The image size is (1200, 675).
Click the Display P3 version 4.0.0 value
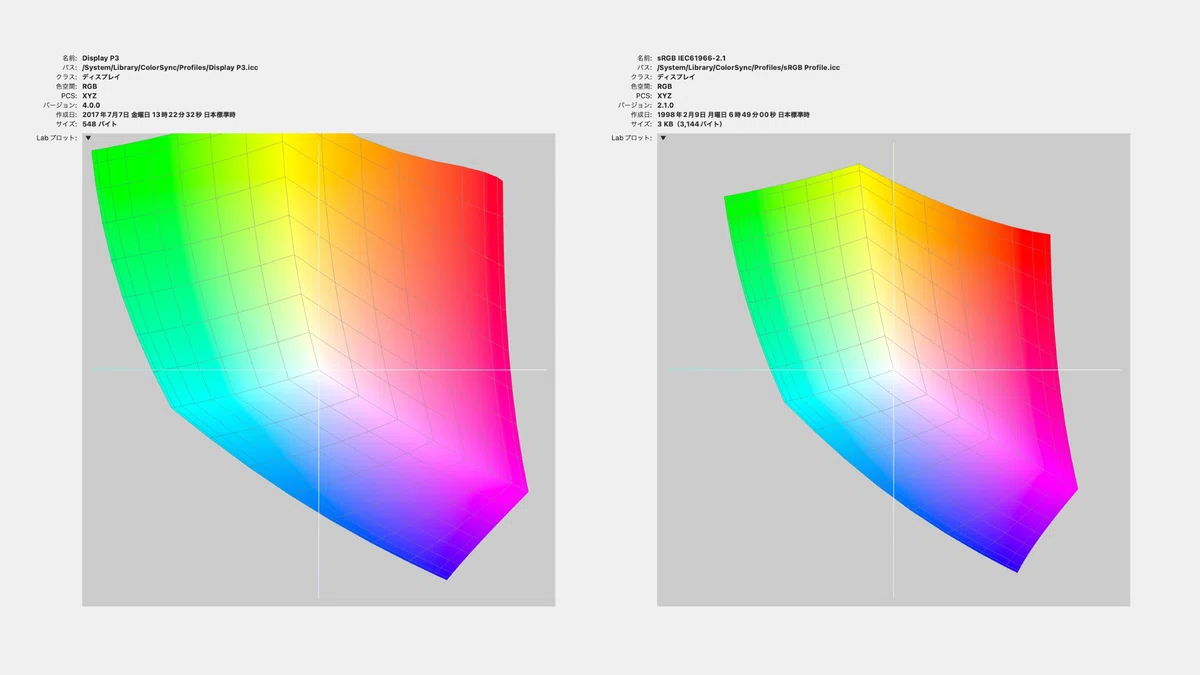click(x=90, y=105)
